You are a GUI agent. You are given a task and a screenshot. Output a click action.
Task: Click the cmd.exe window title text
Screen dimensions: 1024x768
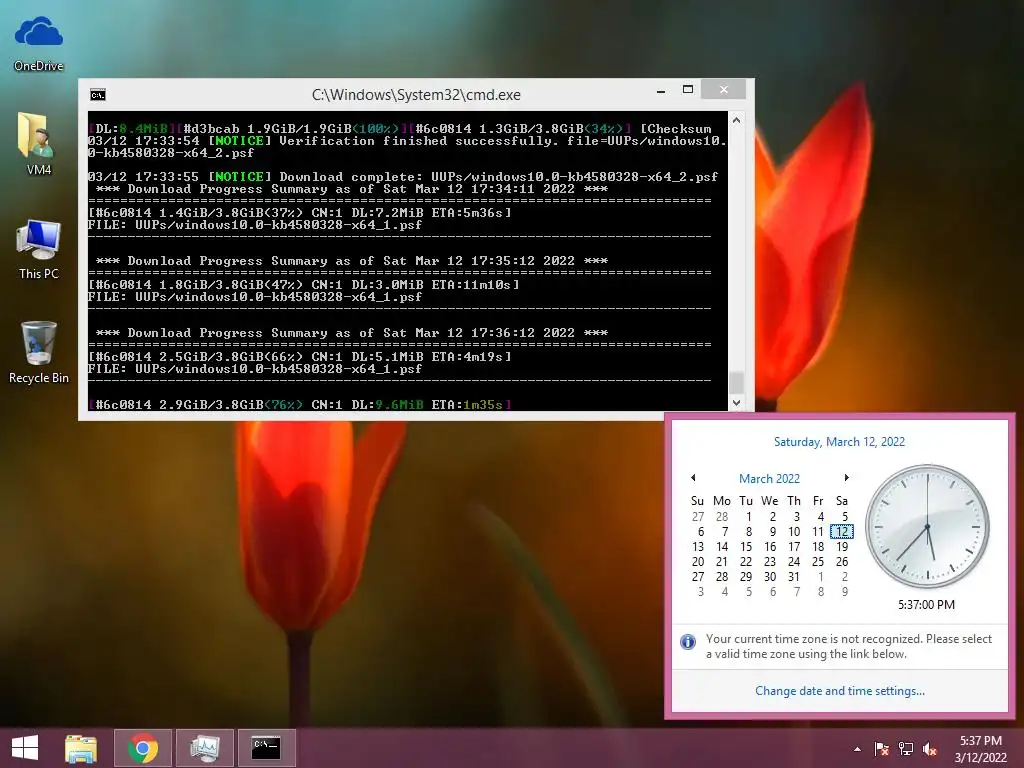416,95
